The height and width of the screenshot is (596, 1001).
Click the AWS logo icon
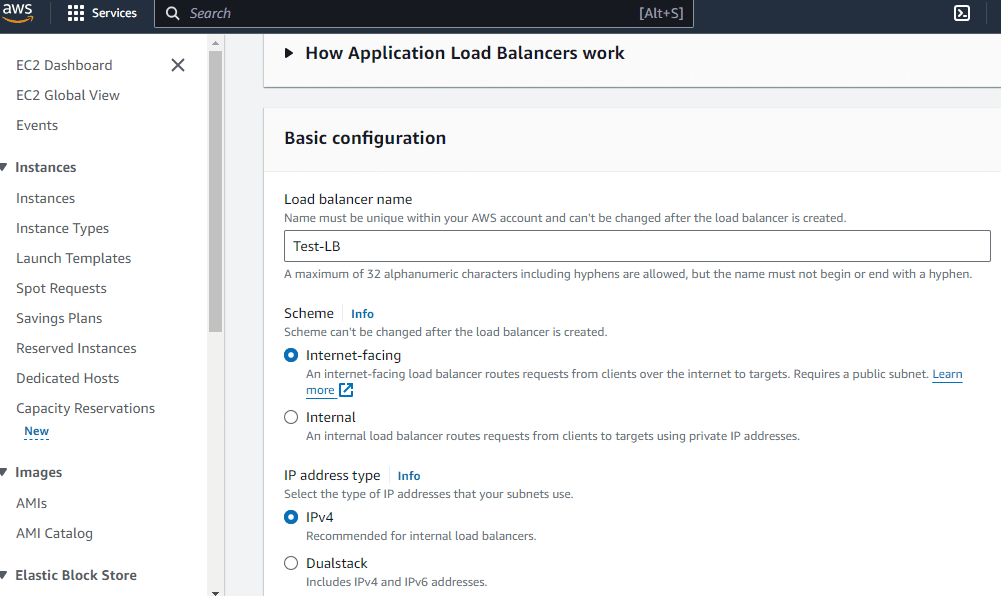(19, 13)
